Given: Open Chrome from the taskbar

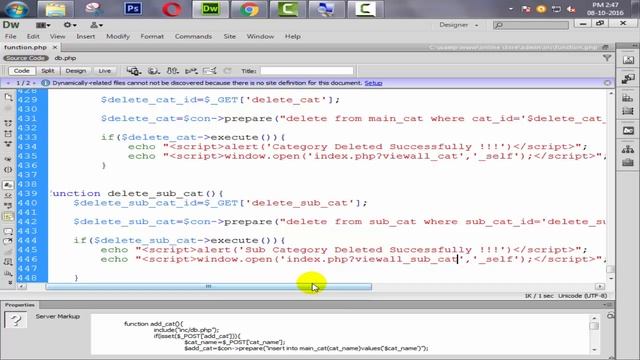Looking at the screenshot, I should pyautogui.click(x=249, y=9).
